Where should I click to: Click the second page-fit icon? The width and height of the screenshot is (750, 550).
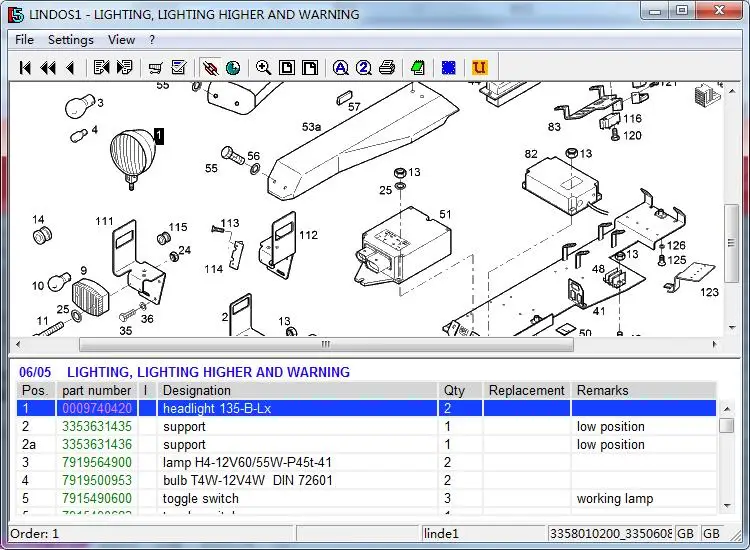pos(309,67)
